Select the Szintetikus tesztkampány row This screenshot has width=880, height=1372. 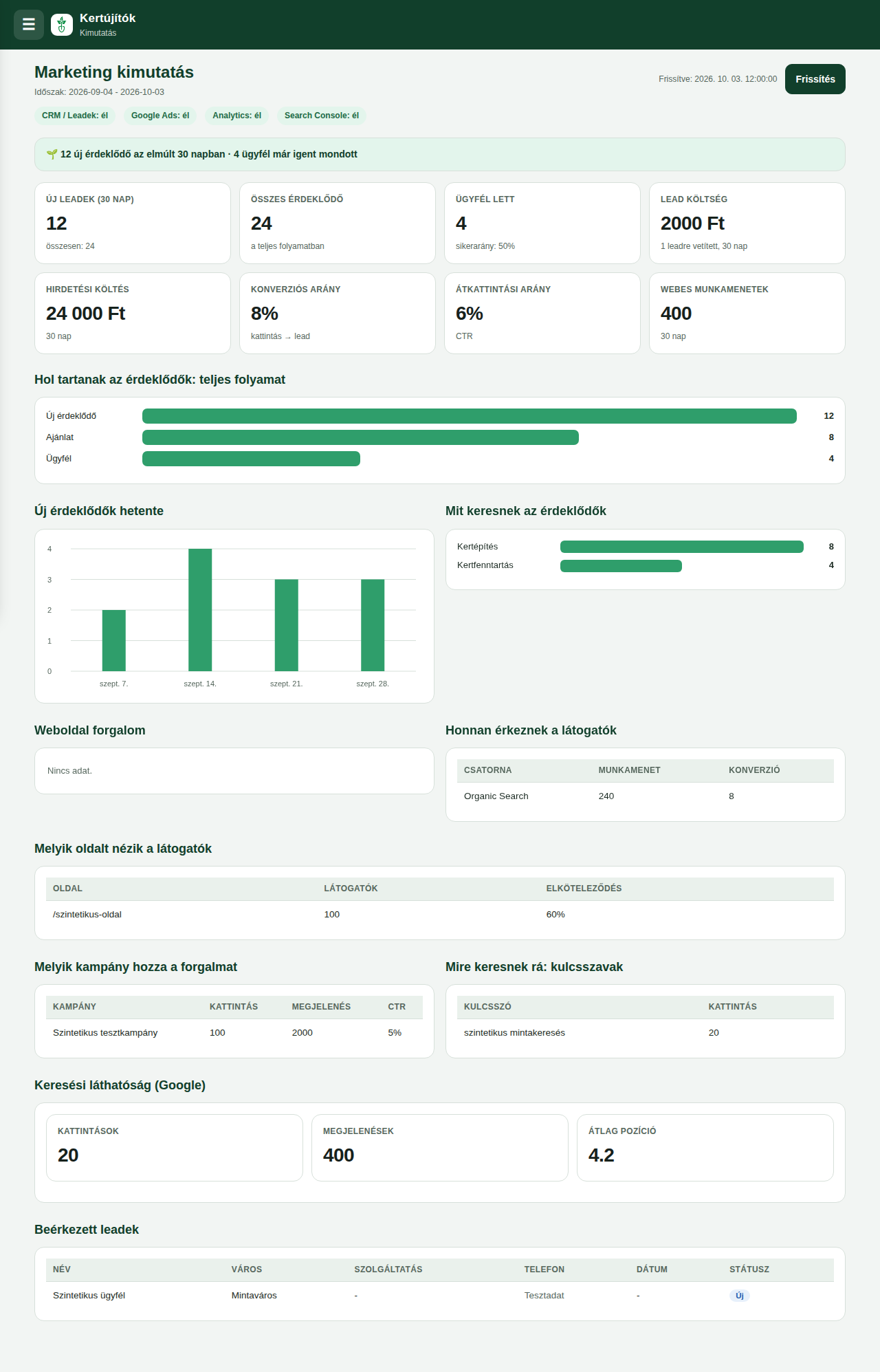click(234, 1032)
